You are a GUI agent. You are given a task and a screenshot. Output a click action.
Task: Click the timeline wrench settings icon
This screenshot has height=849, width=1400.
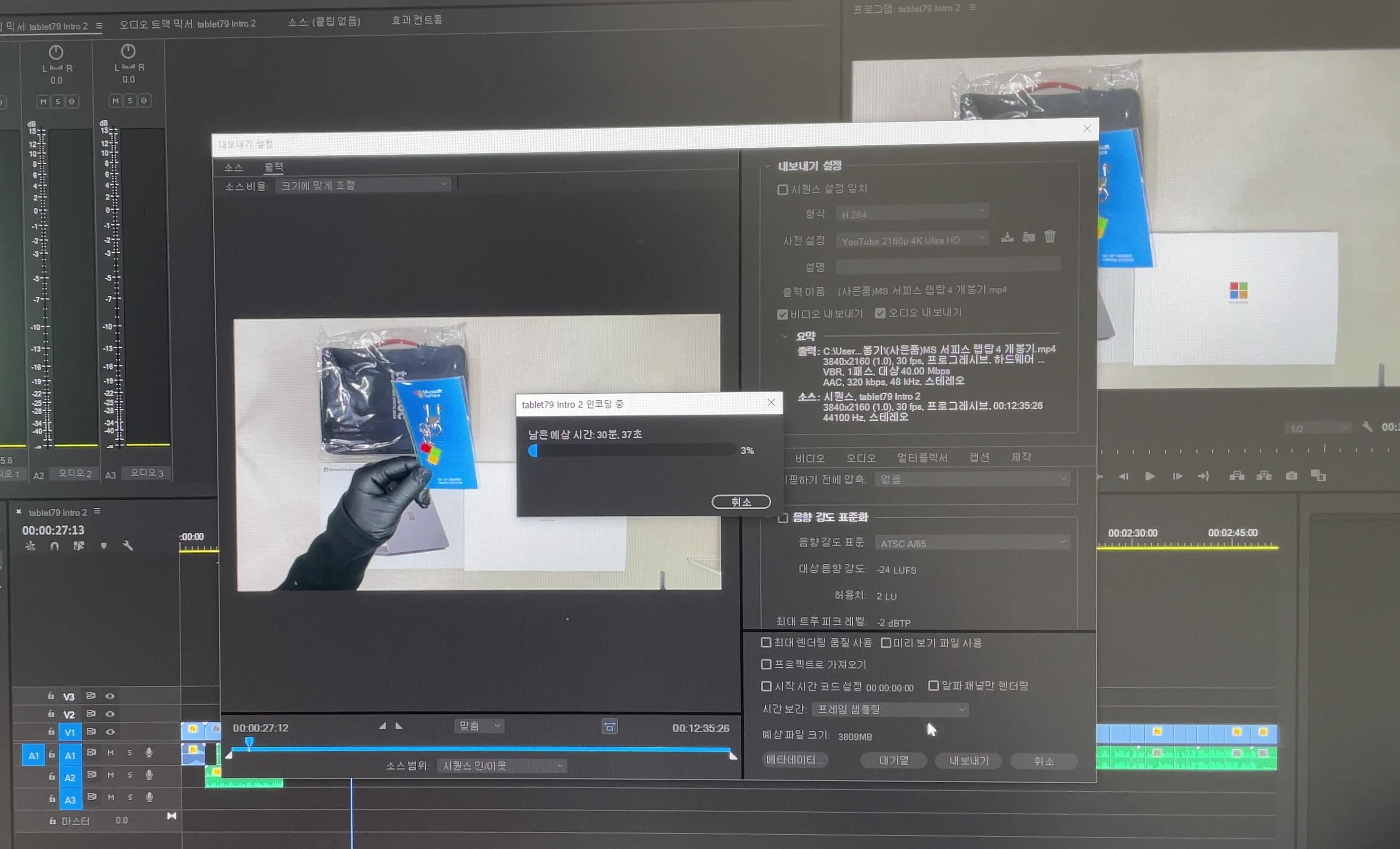[128, 545]
